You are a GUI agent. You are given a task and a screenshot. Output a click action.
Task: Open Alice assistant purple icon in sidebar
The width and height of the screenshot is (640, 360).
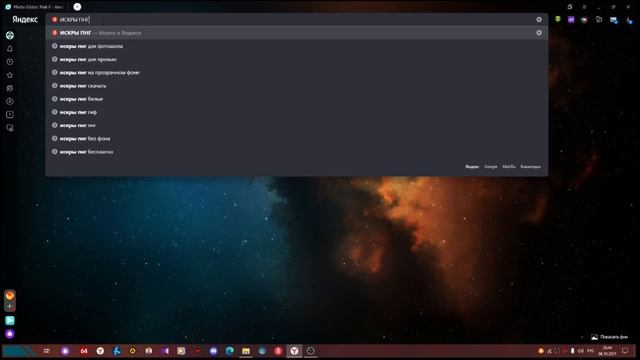coord(10,334)
